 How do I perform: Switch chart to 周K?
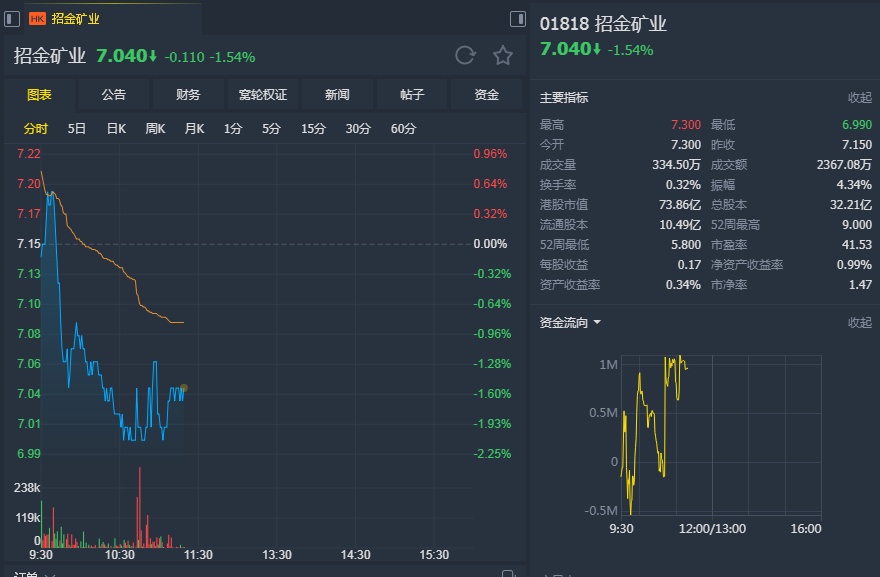[x=155, y=129]
